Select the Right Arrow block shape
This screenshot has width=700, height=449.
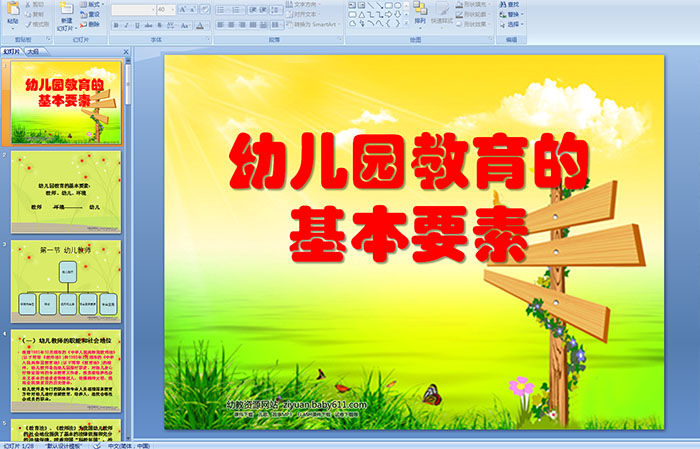tap(388, 14)
